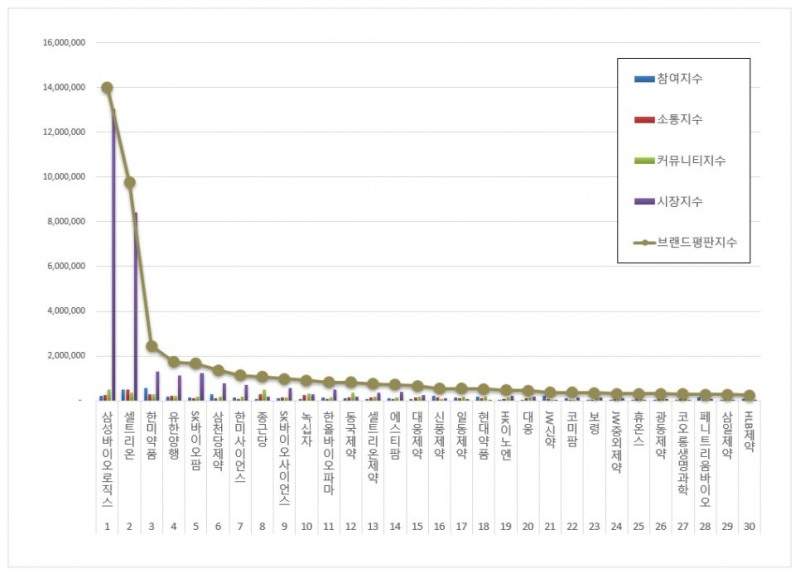The image size is (800, 573).
Task: Click the 한올바이오파마 category label
Action: click(x=329, y=453)
